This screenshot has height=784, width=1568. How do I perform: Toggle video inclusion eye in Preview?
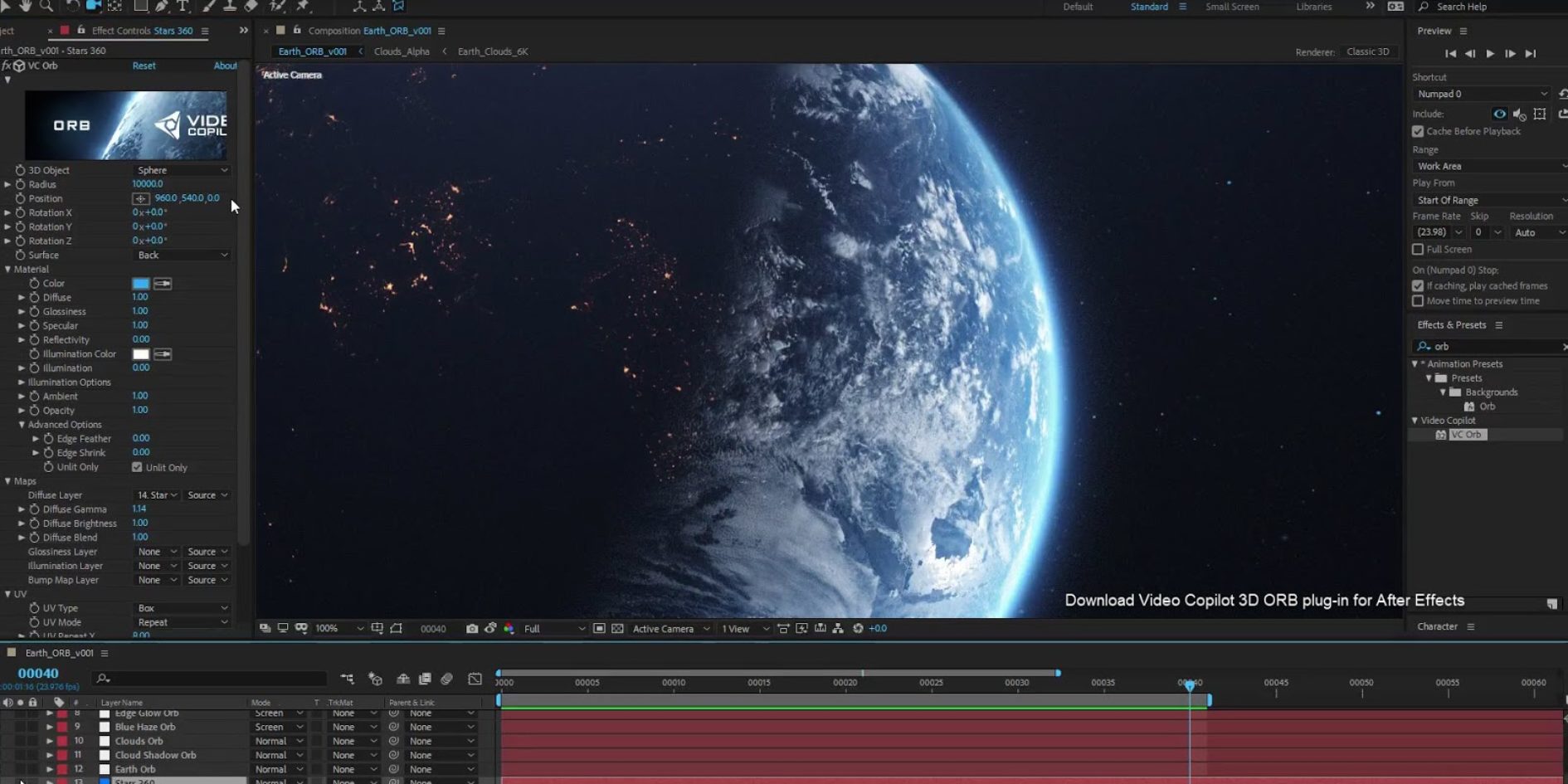point(1499,114)
